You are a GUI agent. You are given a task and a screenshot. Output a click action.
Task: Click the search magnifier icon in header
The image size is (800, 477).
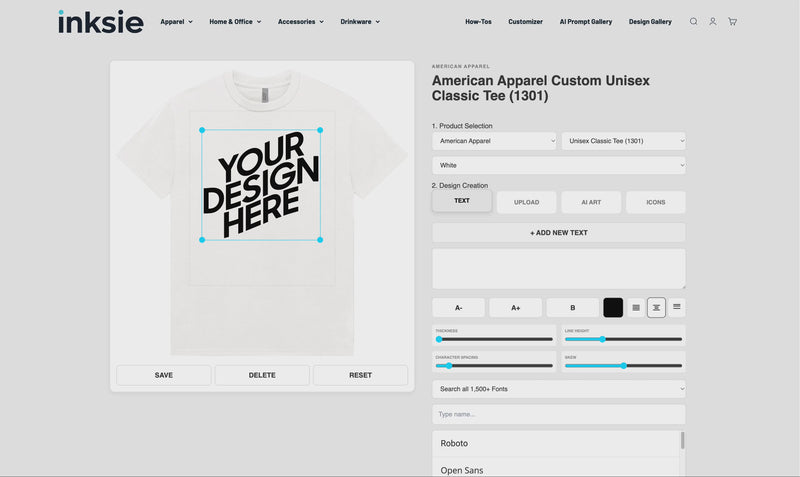pyautogui.click(x=693, y=21)
